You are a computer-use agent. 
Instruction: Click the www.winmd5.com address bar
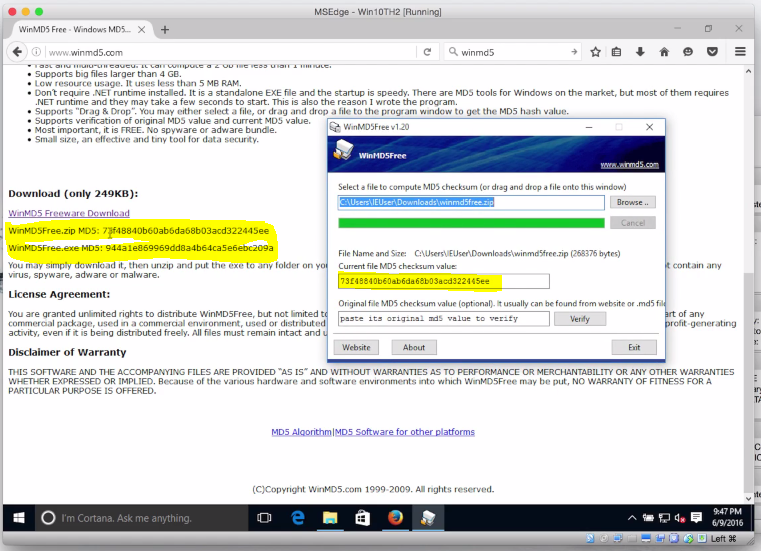tap(231, 52)
